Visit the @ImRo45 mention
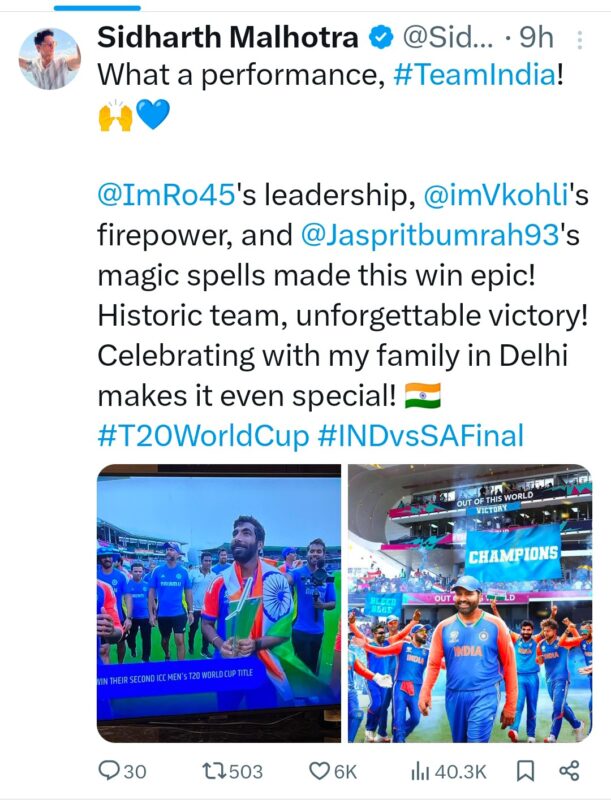The width and height of the screenshot is (611, 800). [166, 195]
